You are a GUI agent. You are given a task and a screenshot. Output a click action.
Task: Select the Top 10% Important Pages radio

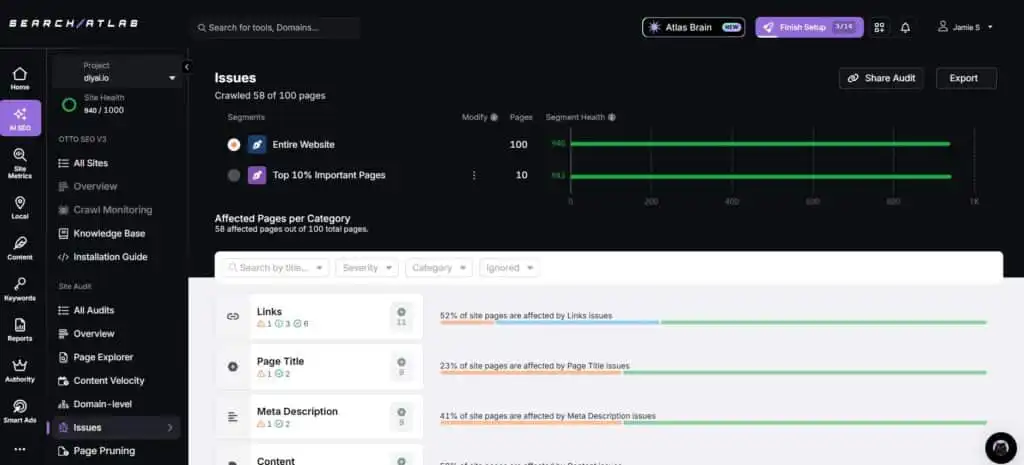point(234,175)
